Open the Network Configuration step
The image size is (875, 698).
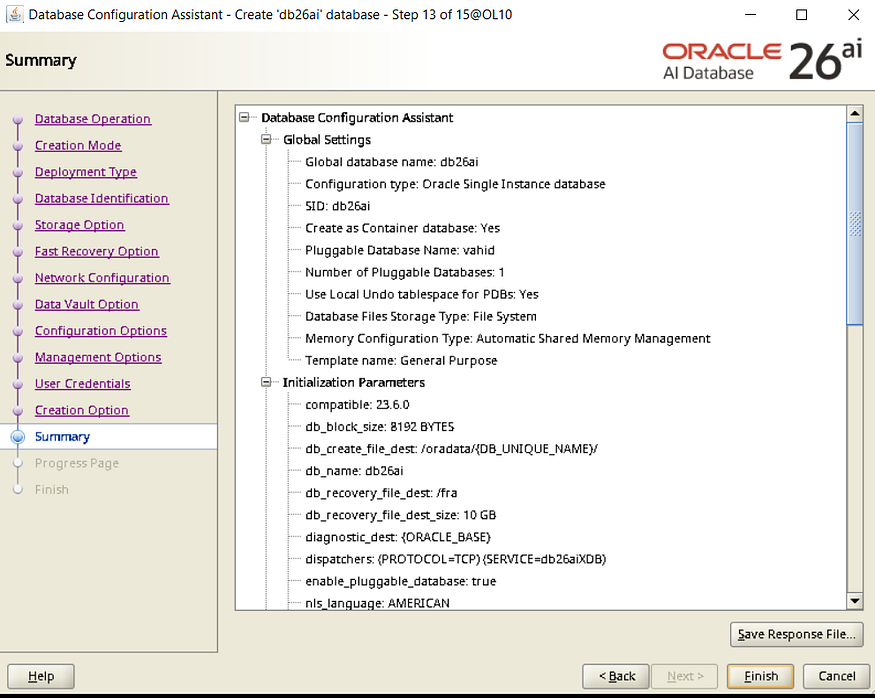click(x=102, y=278)
